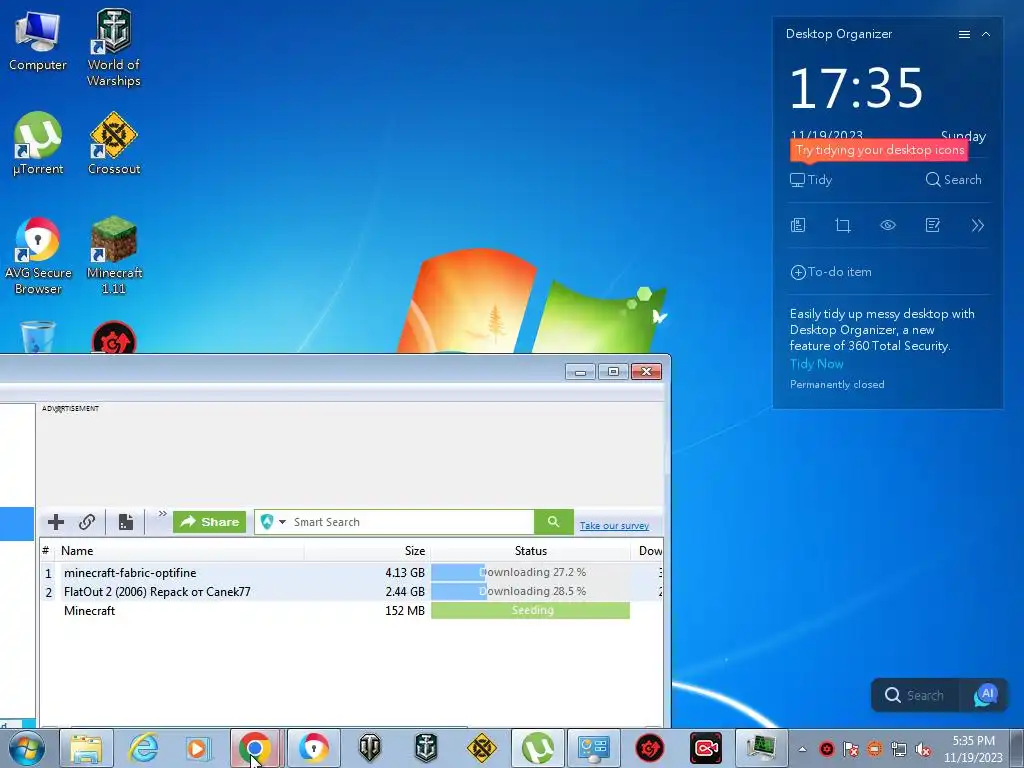Open the Minecraft 1.11 shortcut
Viewport: 1024px width, 768px height.
click(114, 255)
